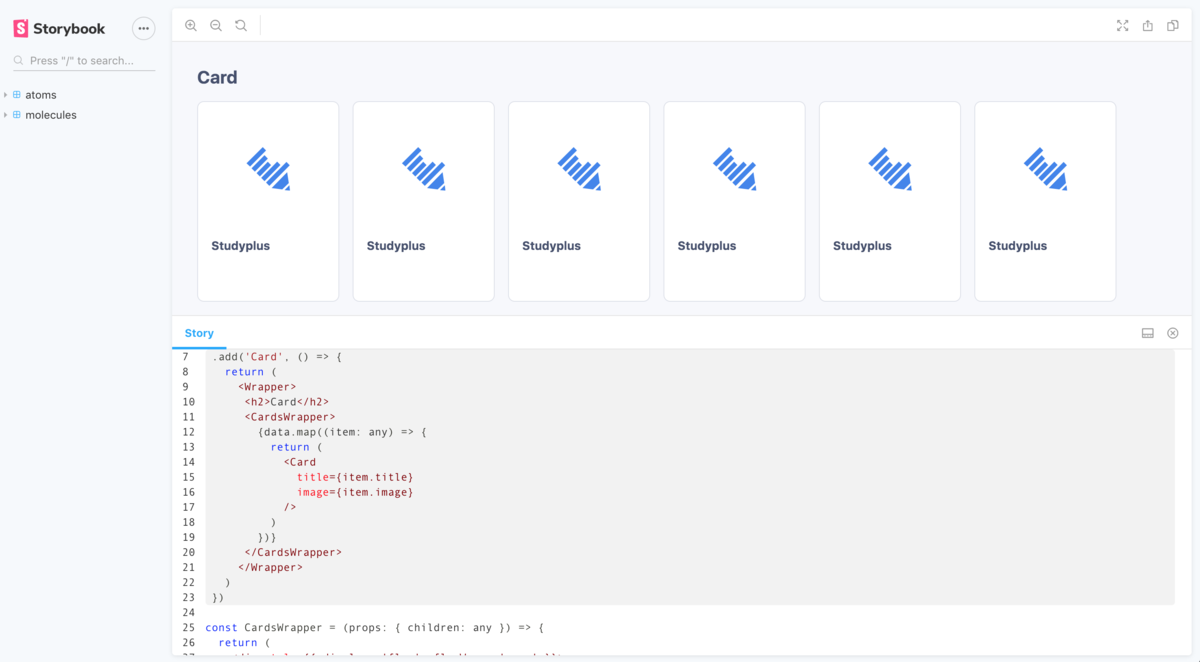
Task: Select the atoms tree item
Action: tap(41, 95)
